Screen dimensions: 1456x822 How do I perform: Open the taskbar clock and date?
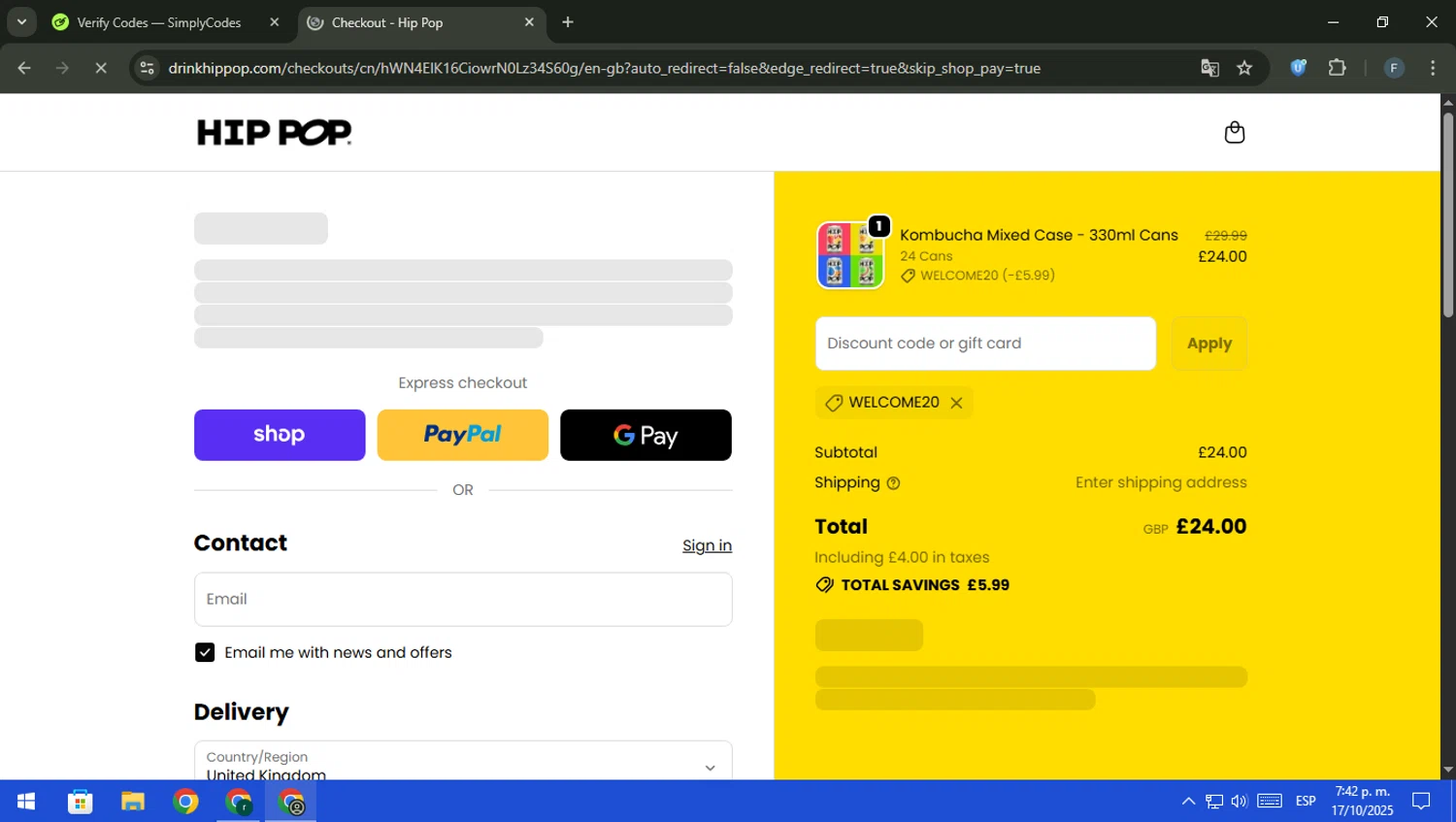[1362, 802]
